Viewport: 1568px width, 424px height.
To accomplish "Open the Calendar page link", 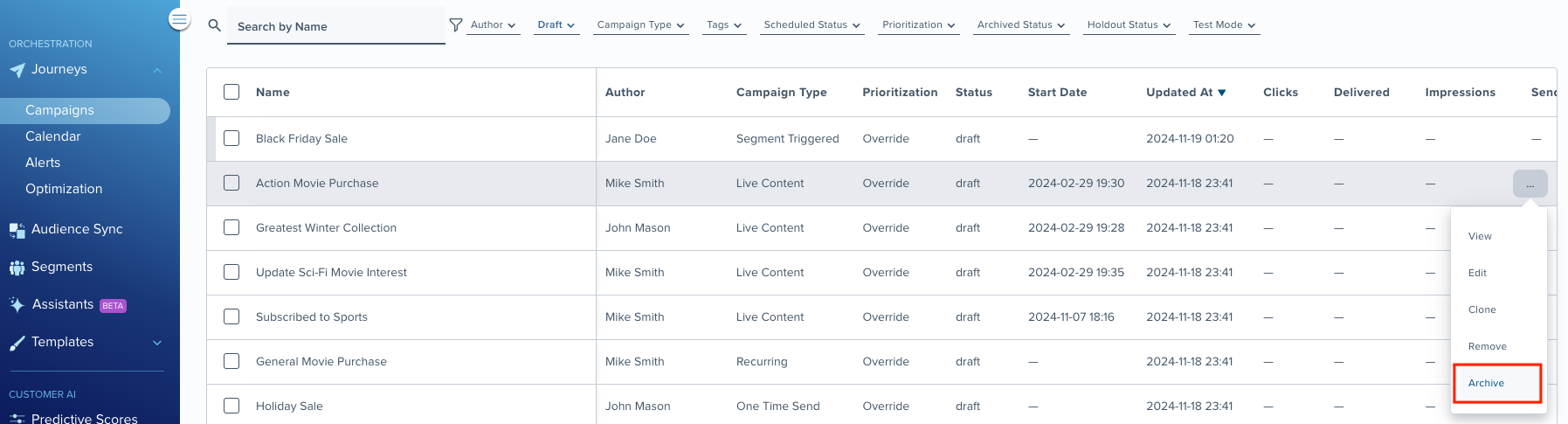I will 53,136.
